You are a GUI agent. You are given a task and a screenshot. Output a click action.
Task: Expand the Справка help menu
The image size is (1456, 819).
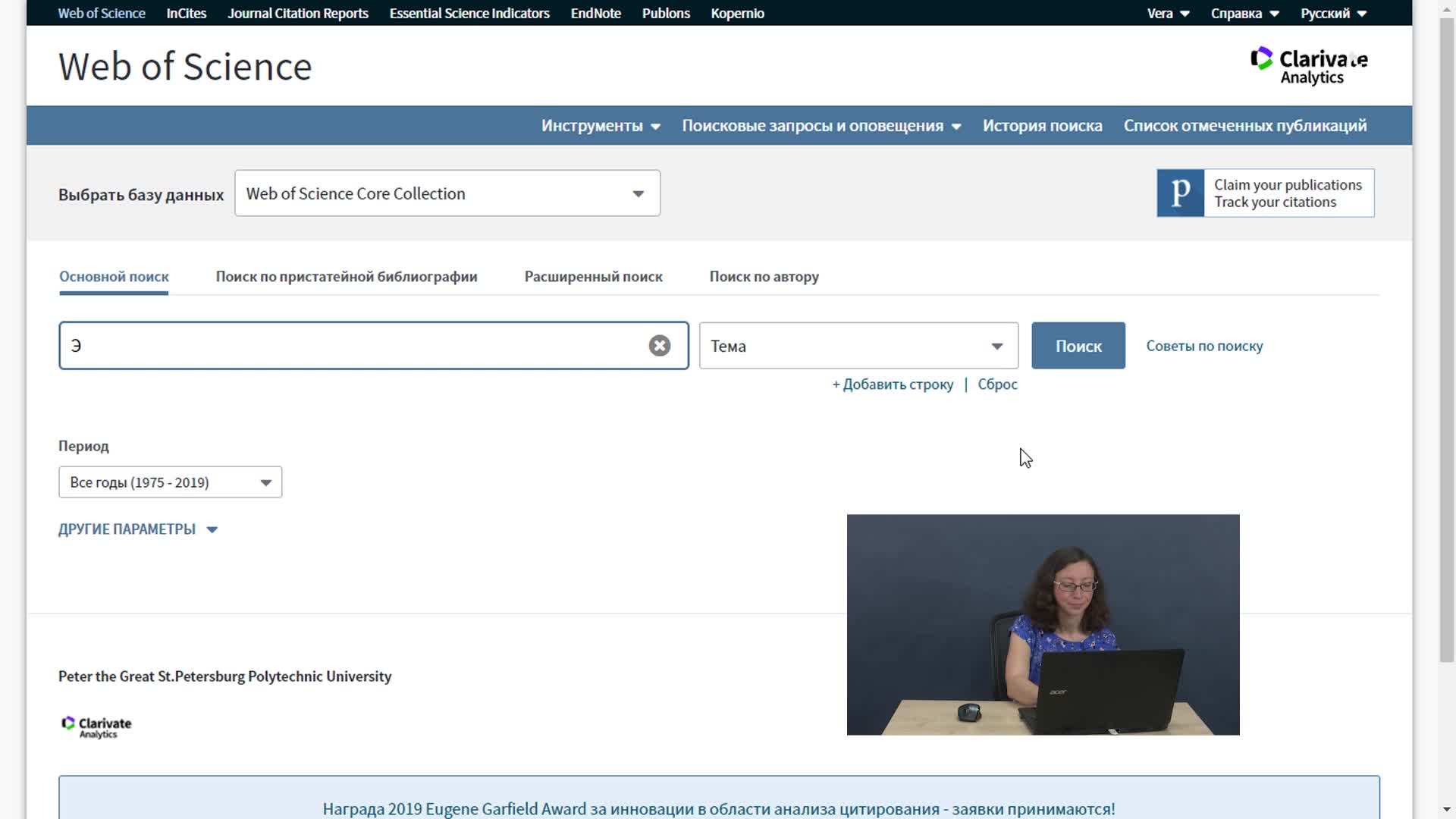(1244, 13)
